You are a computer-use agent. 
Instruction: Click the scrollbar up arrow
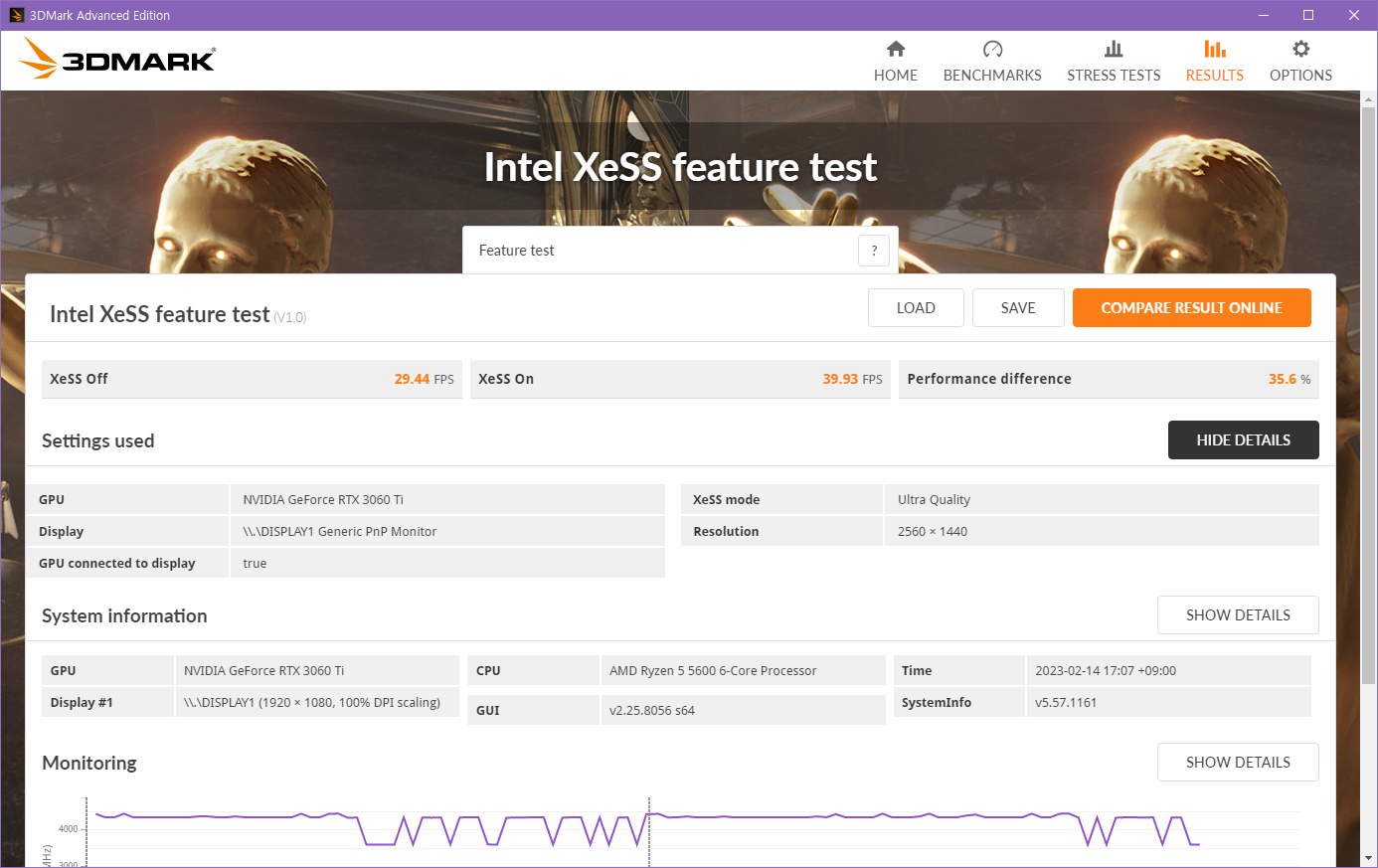1369,99
